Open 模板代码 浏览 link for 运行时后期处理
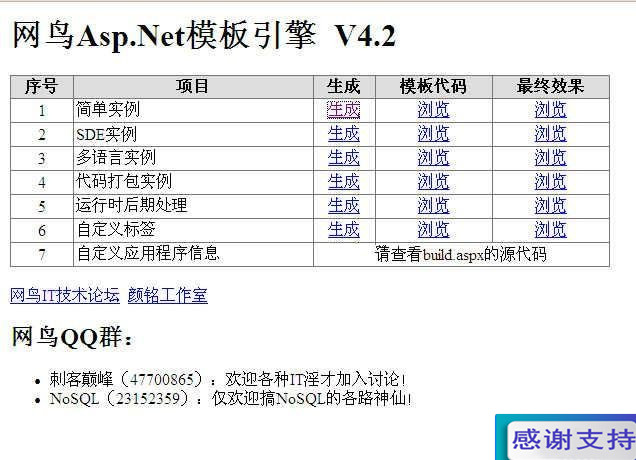The image size is (636, 460). tap(434, 206)
